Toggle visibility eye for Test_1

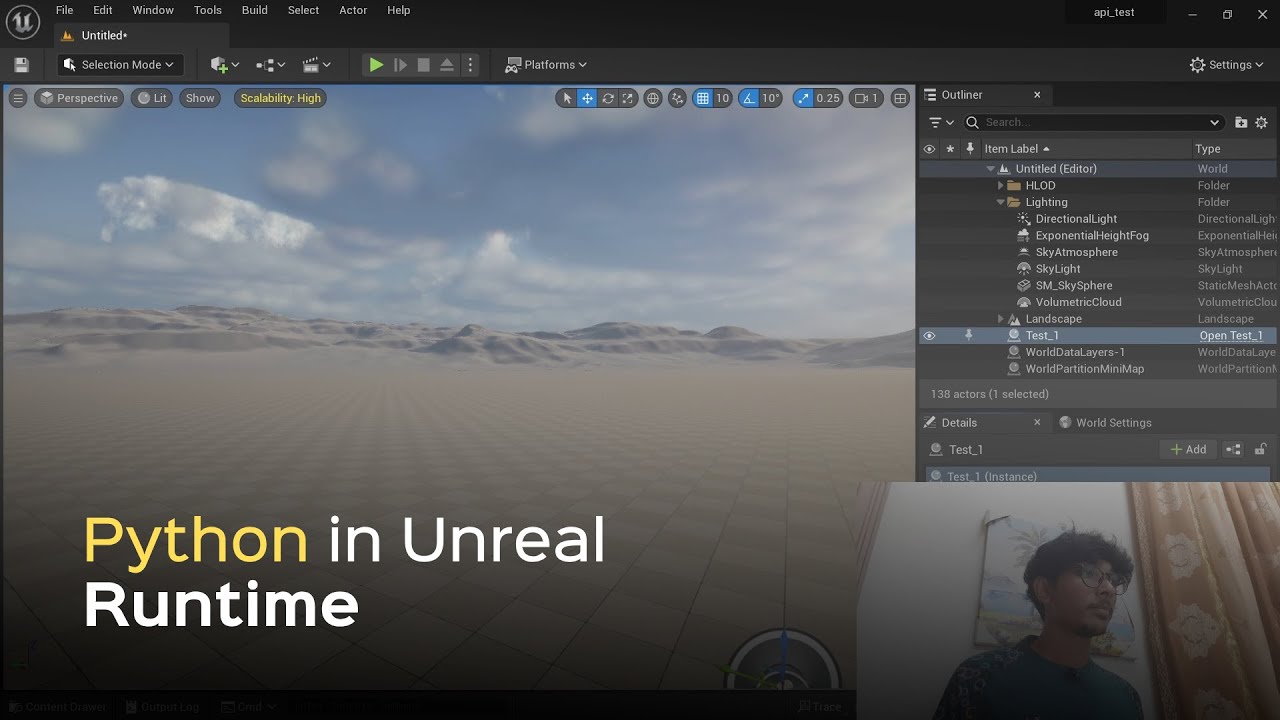tap(929, 336)
